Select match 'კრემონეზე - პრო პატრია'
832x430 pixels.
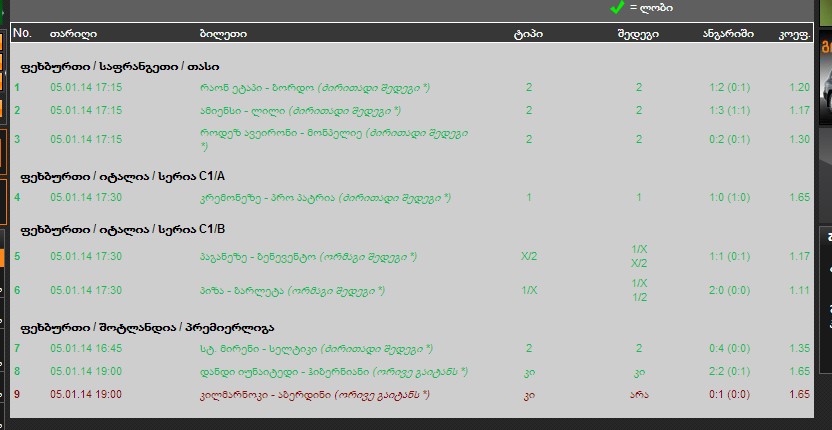[267, 198]
